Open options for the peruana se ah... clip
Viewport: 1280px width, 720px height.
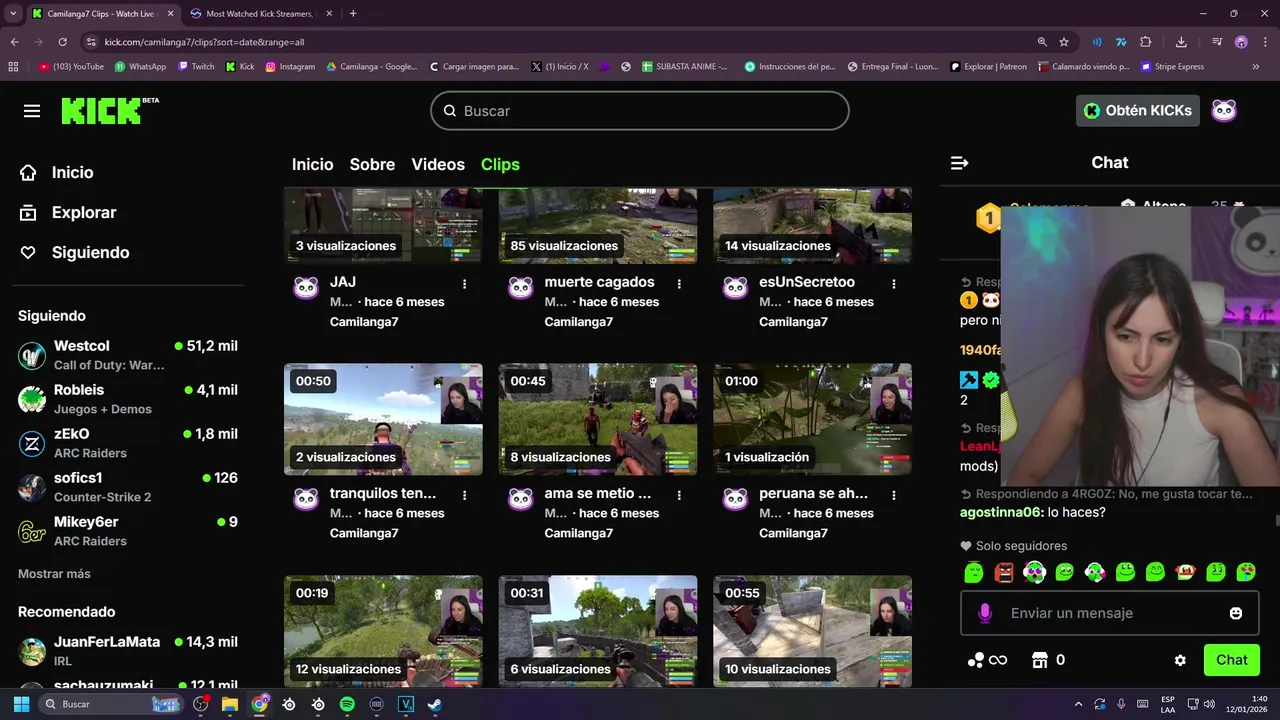point(893,495)
